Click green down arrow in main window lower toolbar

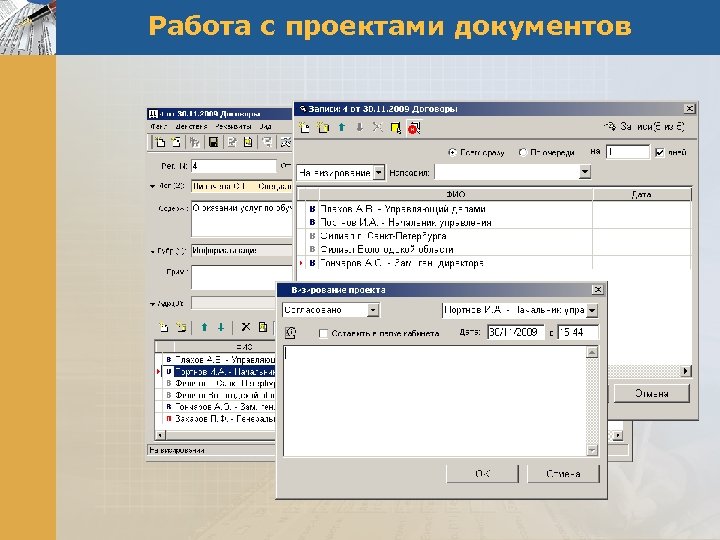(x=221, y=327)
